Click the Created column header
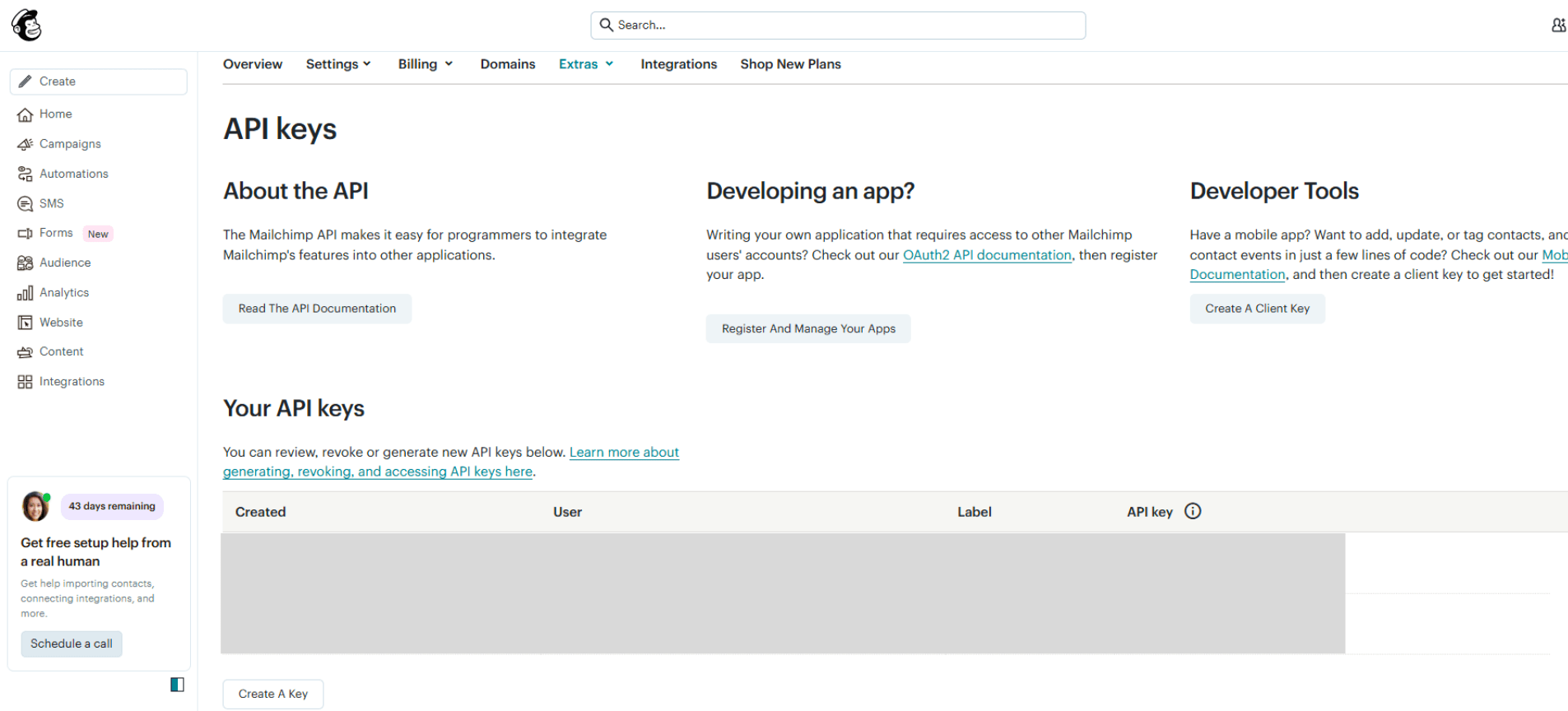 pyautogui.click(x=260, y=512)
